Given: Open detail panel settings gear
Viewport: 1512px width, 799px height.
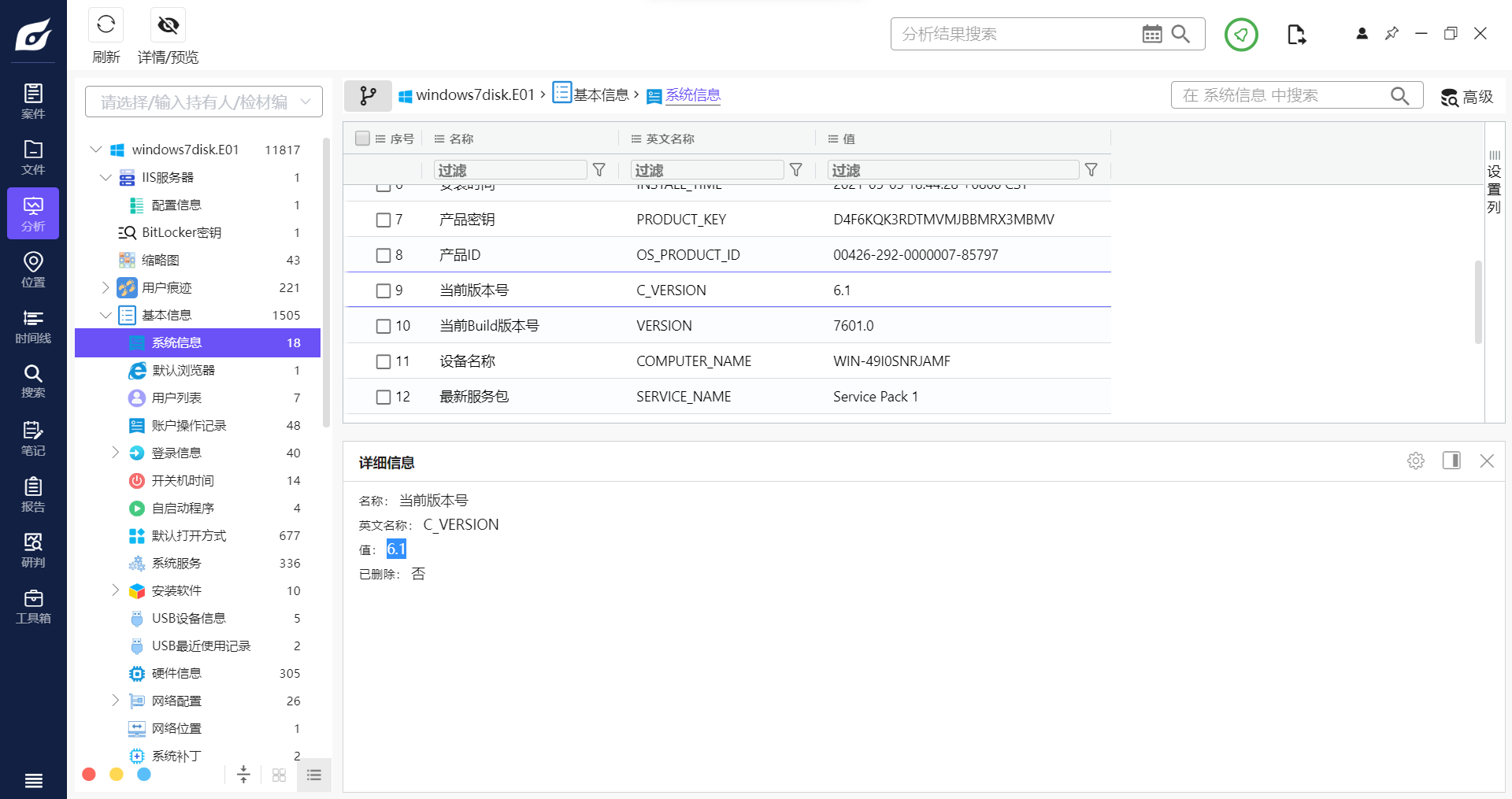Looking at the screenshot, I should 1416,461.
